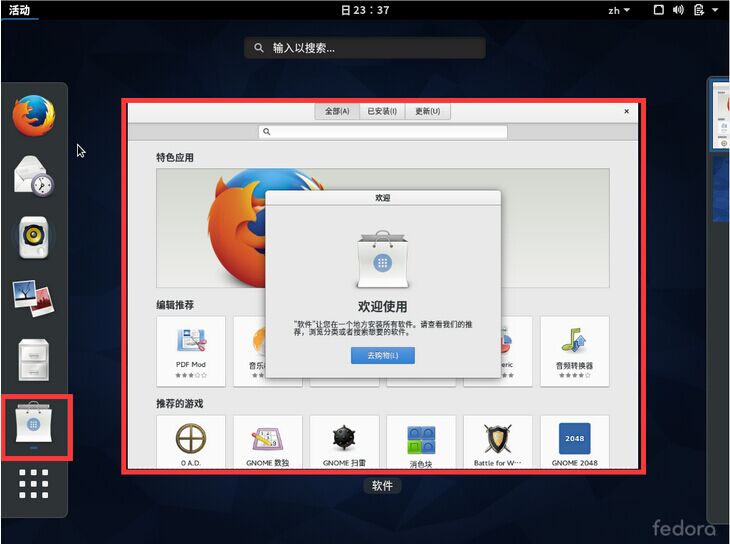Click shopping bag image in welcome dialog
The width and height of the screenshot is (730, 544).
click(383, 259)
